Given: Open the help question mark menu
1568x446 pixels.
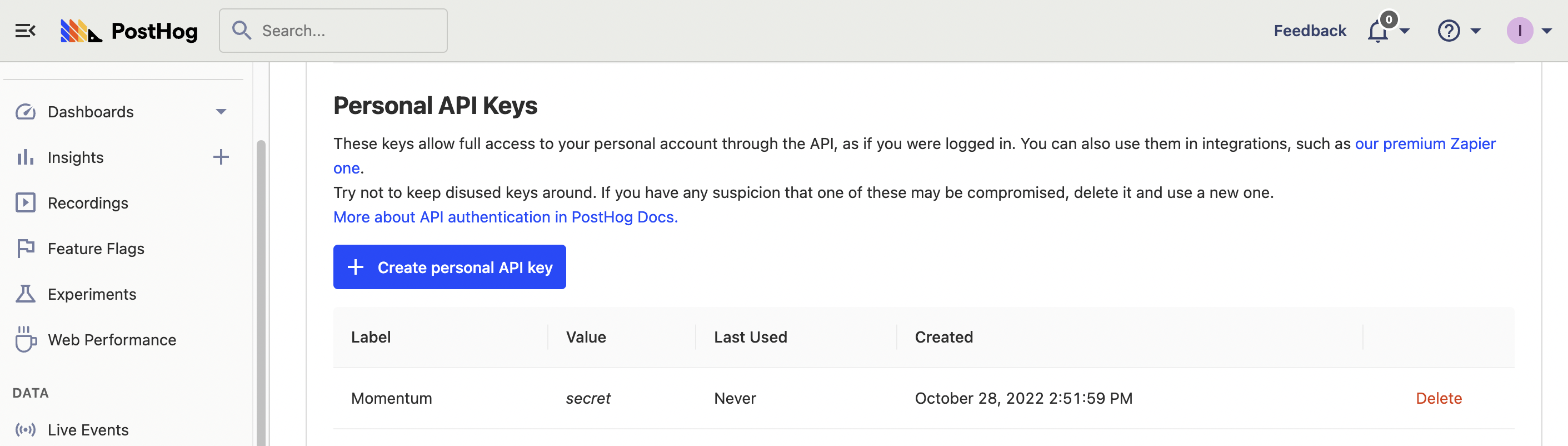Looking at the screenshot, I should pos(1449,31).
